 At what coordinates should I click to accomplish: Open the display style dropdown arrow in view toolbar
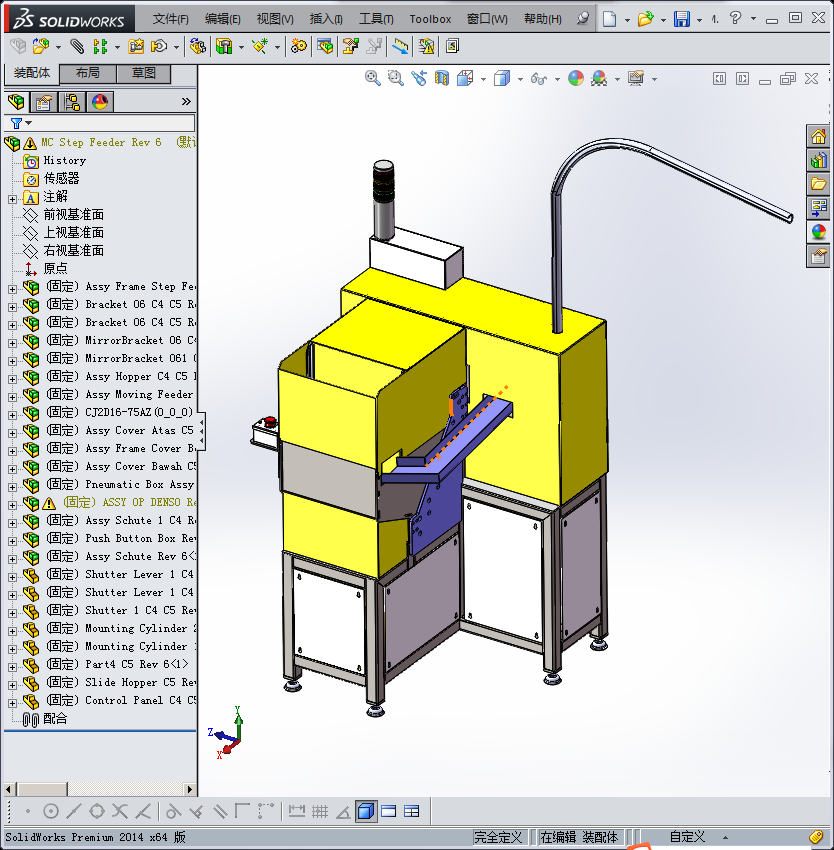pos(520,79)
